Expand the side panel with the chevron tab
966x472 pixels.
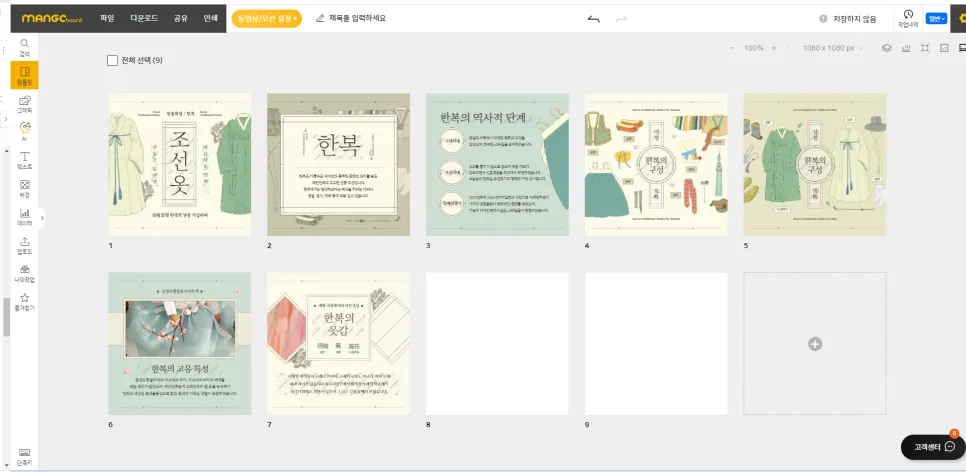point(42,218)
